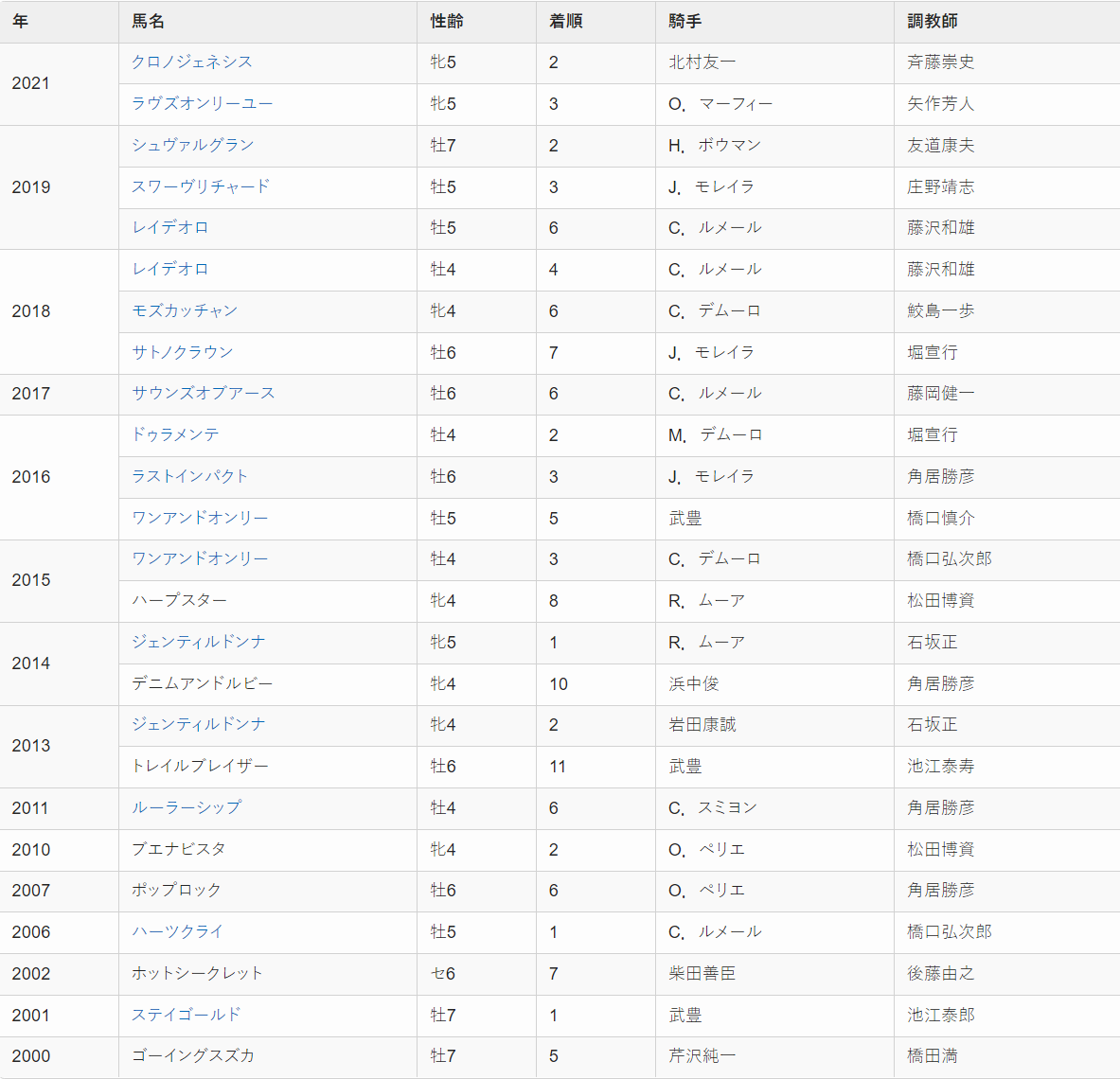Follow the ステイゴールド link
Screen dimensions: 1120x1079
(x=187, y=1015)
